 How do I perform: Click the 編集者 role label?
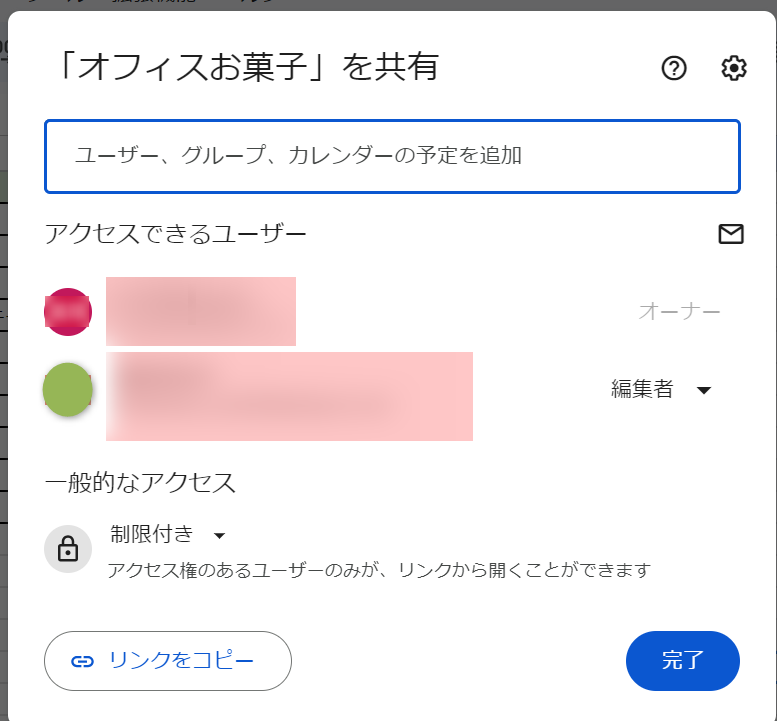pos(642,389)
